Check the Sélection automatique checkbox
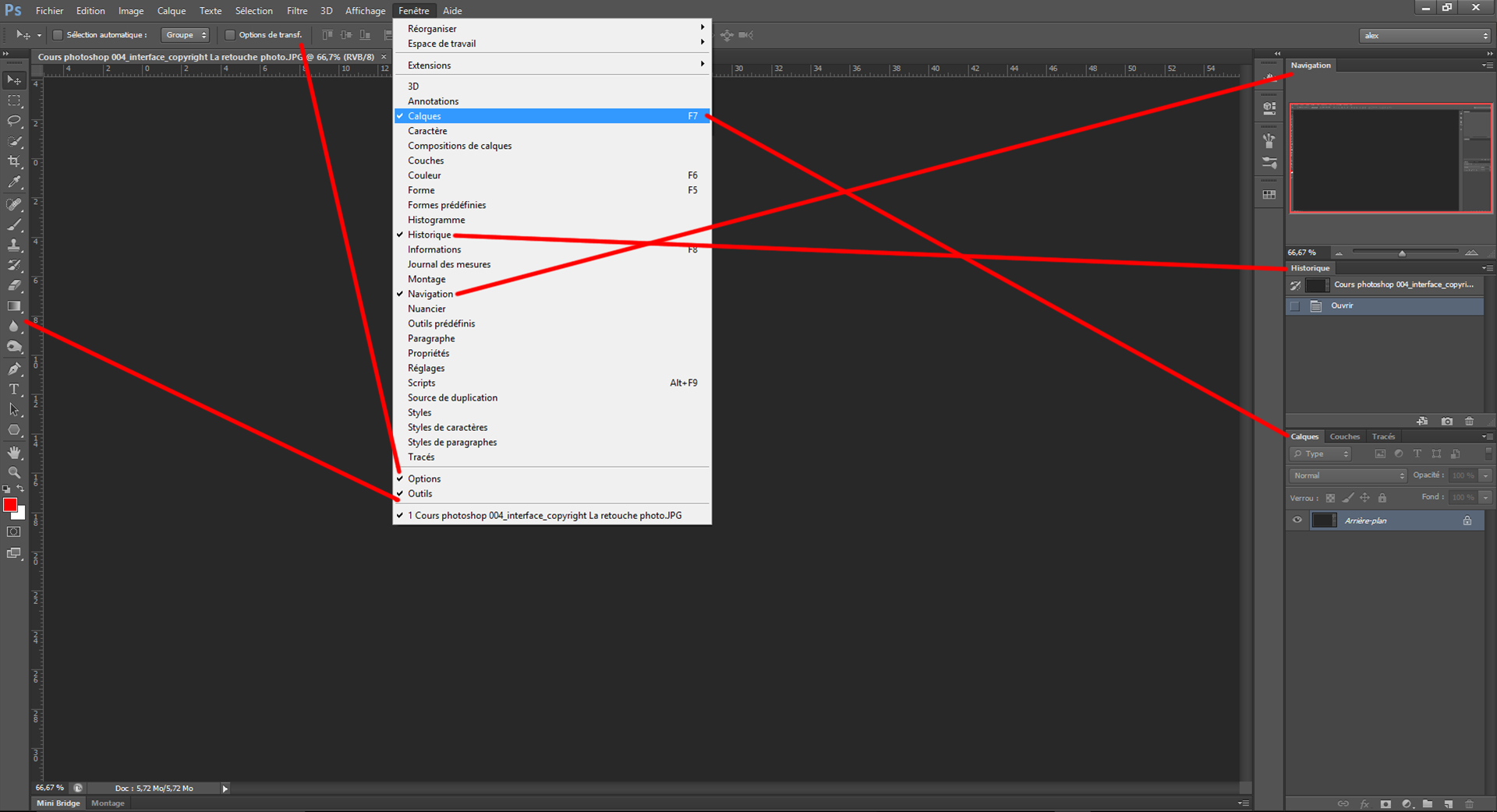 tap(58, 35)
